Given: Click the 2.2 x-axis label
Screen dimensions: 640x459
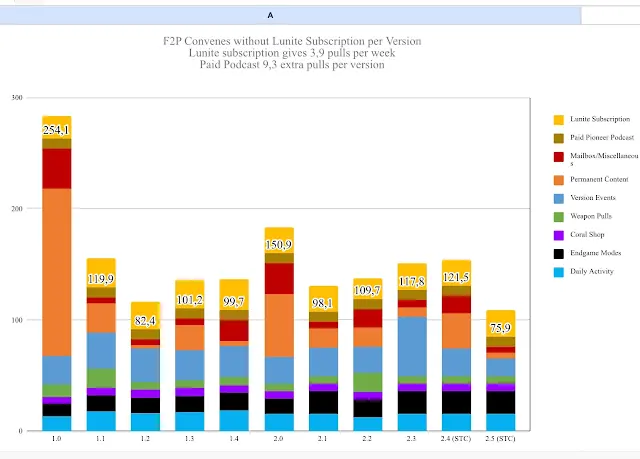Looking at the screenshot, I should tap(367, 439).
